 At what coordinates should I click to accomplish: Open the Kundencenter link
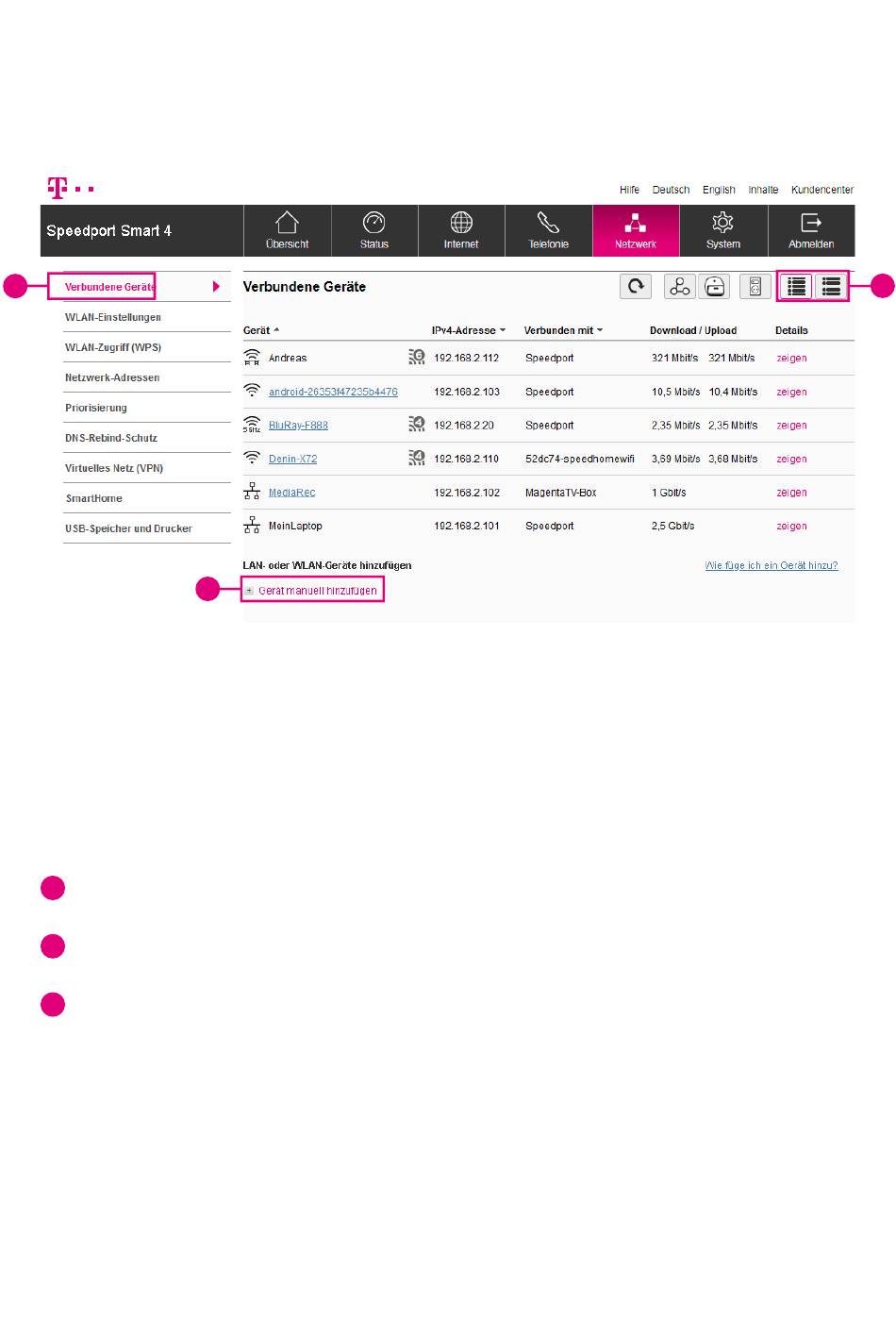click(822, 190)
